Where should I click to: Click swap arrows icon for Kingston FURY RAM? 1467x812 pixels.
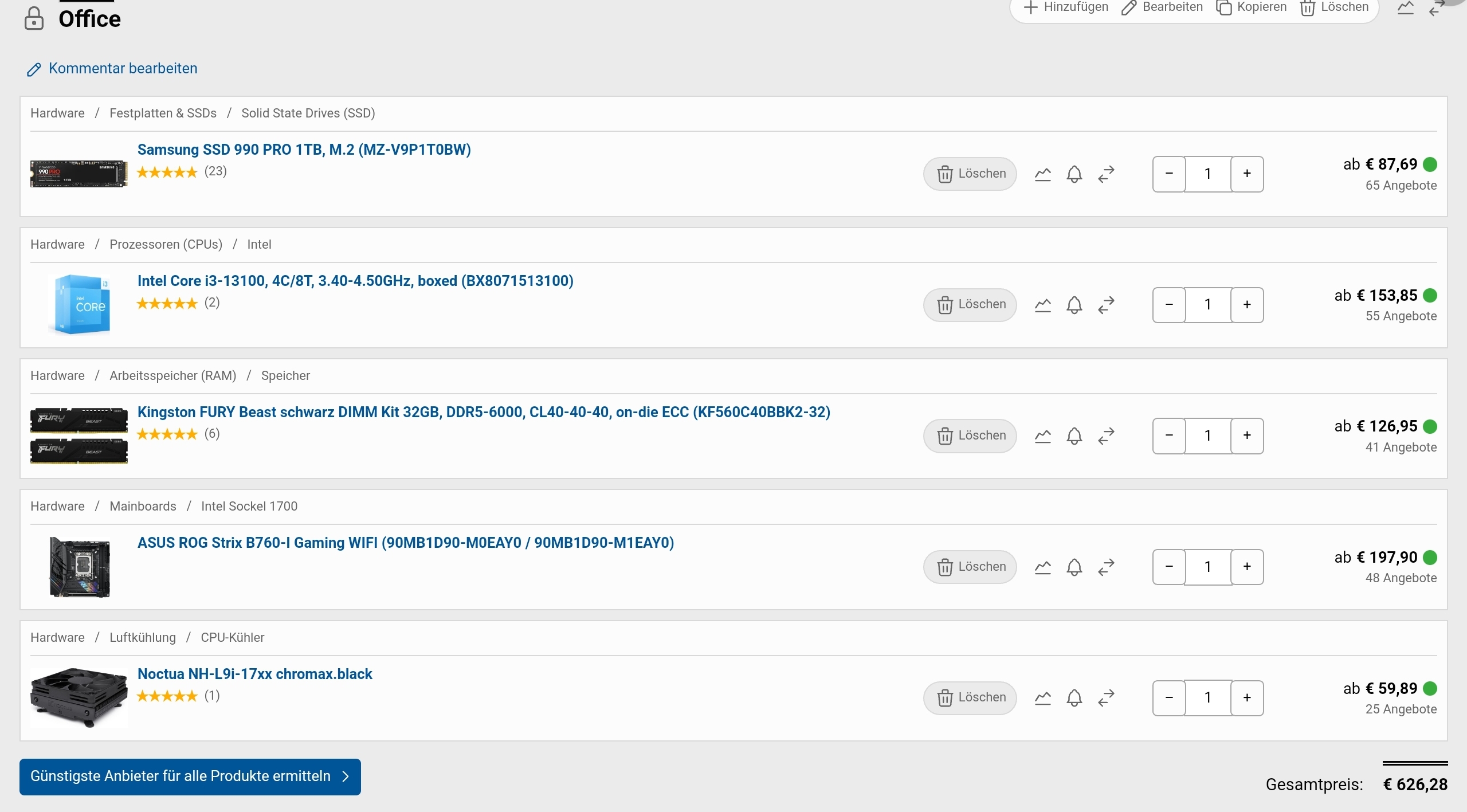(1106, 436)
